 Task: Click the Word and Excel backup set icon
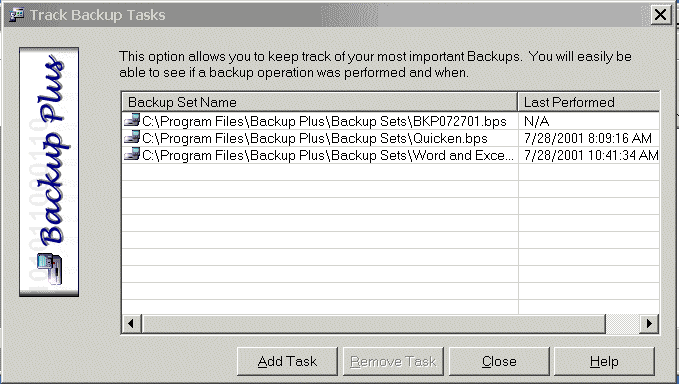pyautogui.click(x=132, y=155)
